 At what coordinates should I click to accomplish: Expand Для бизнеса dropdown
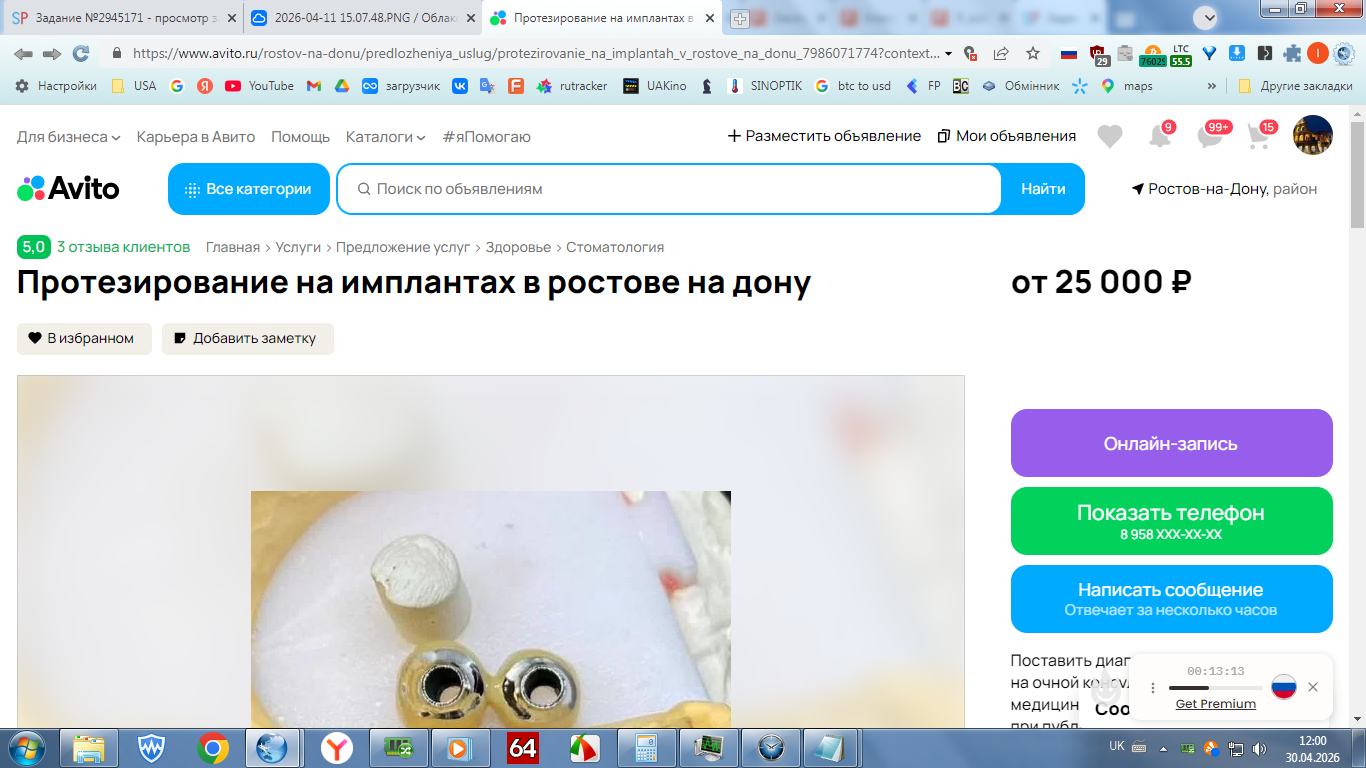69,136
